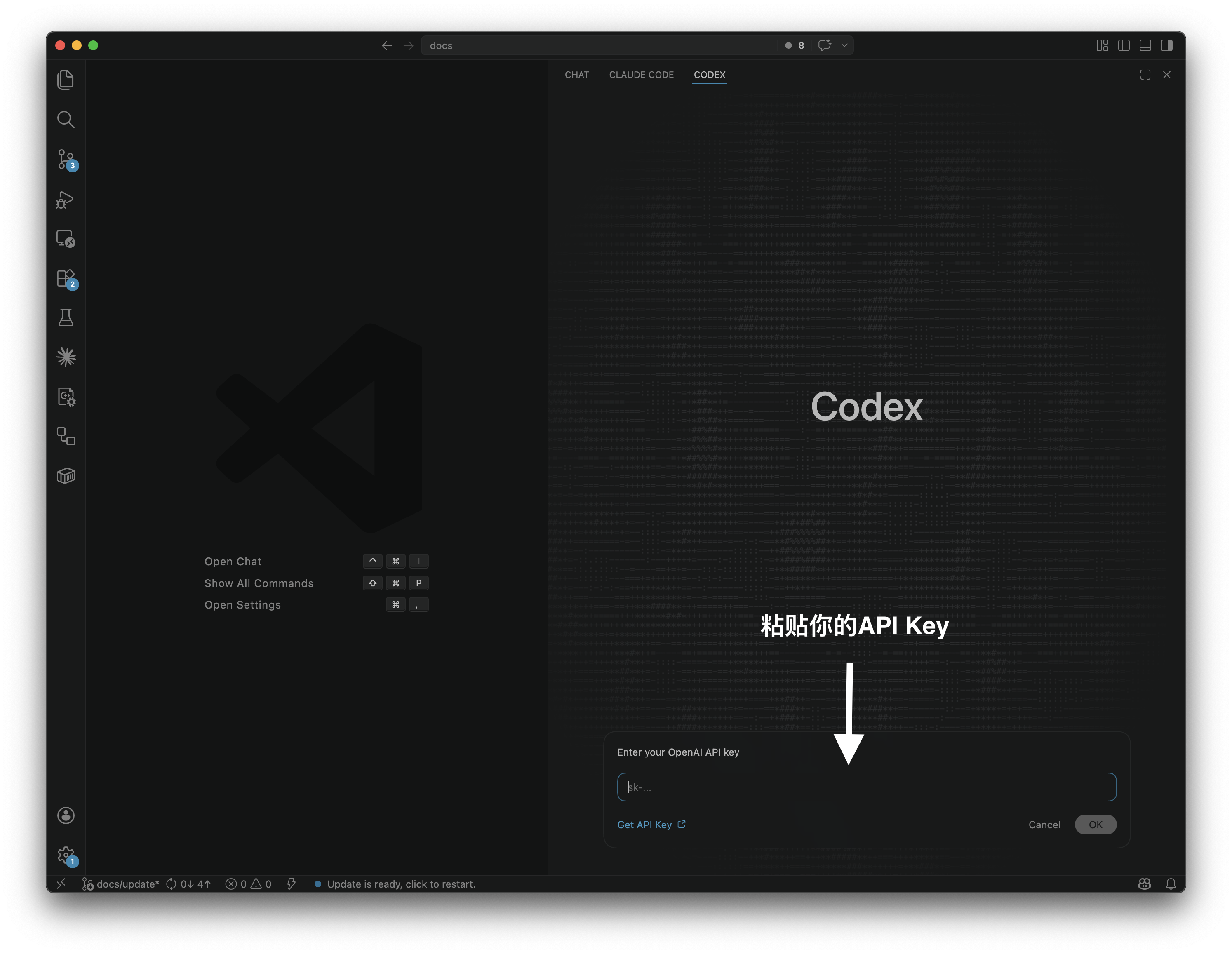This screenshot has height=954, width=1232.
Task: Open Claude Code starburst icon
Action: click(66, 357)
